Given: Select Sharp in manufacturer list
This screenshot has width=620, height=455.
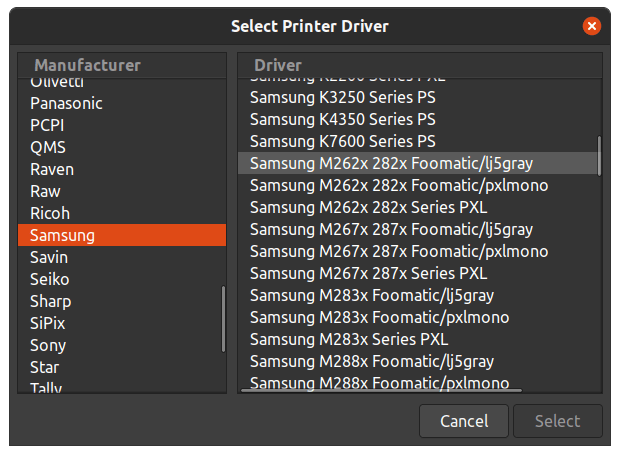Looking at the screenshot, I should (122, 301).
